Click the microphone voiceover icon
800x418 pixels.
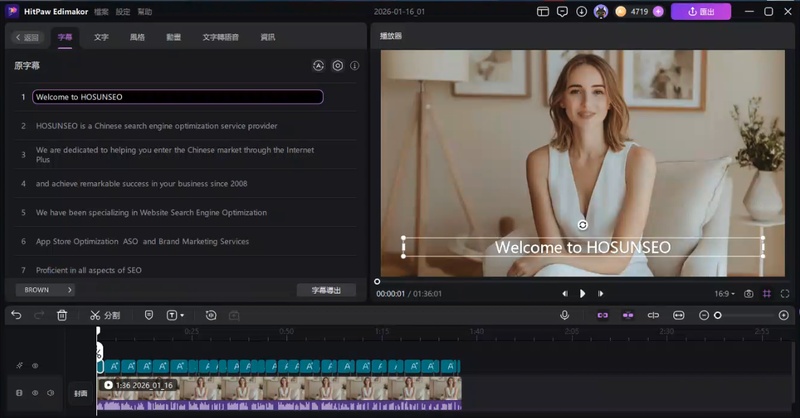(x=564, y=315)
